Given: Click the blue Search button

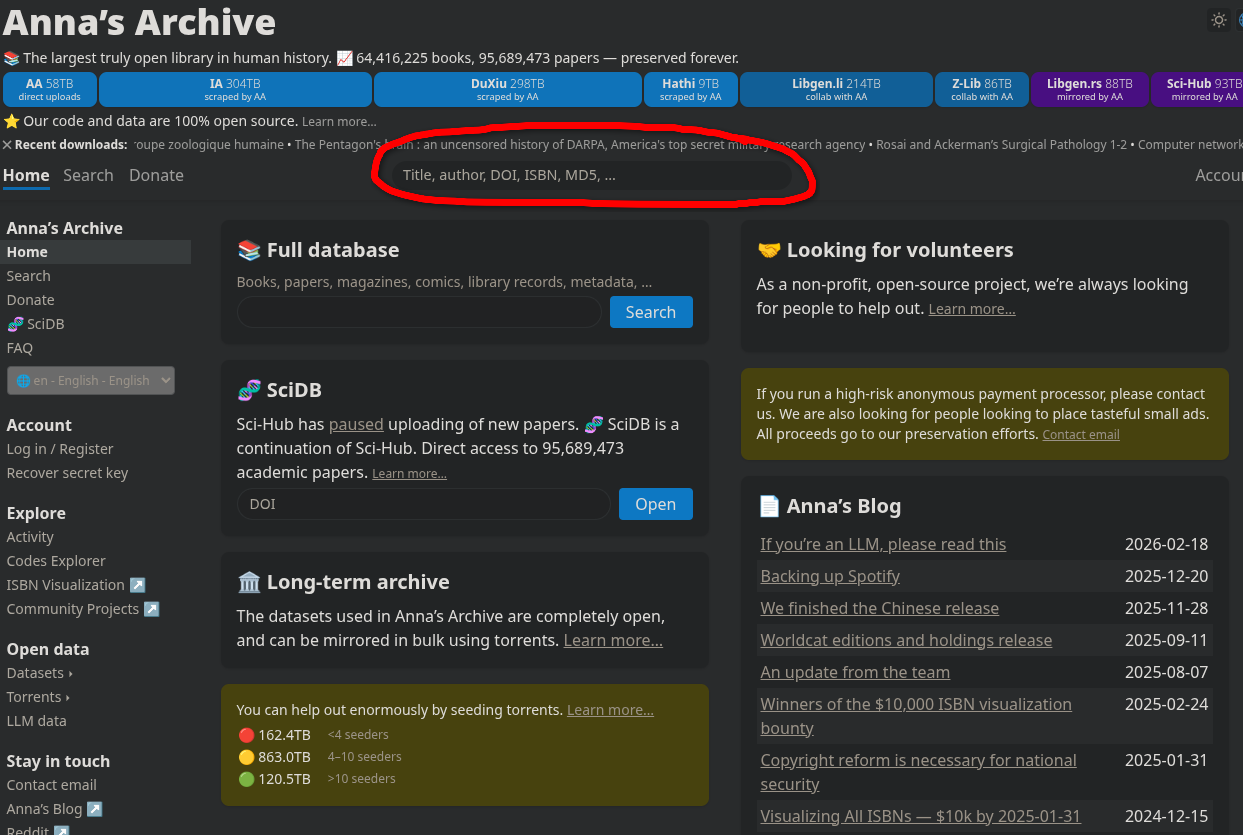Looking at the screenshot, I should (x=651, y=312).
